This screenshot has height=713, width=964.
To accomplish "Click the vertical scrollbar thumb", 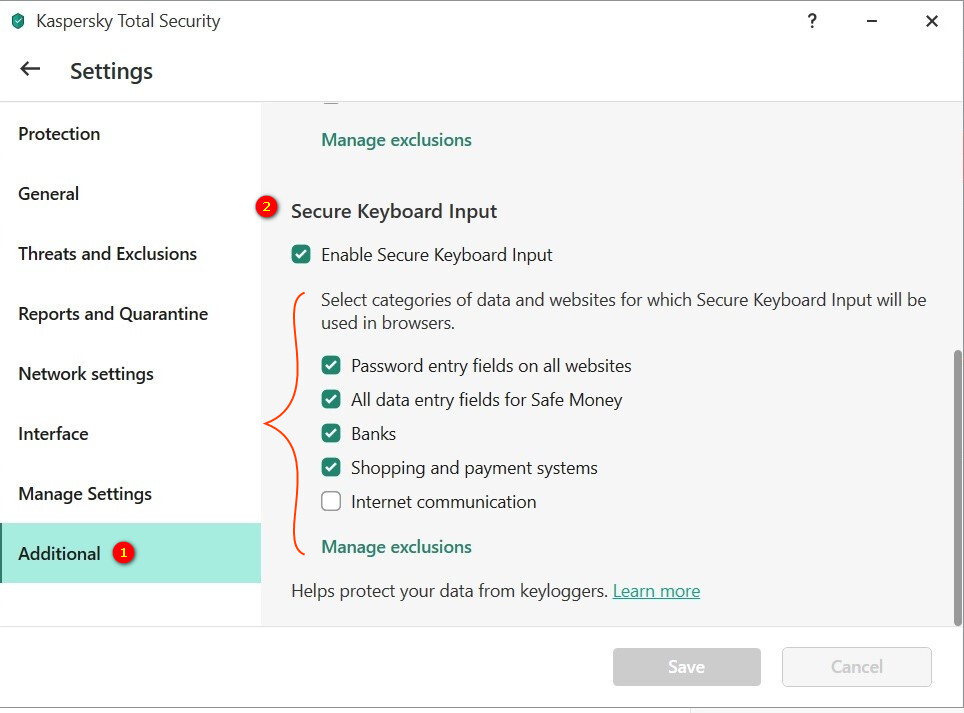I will [x=958, y=485].
